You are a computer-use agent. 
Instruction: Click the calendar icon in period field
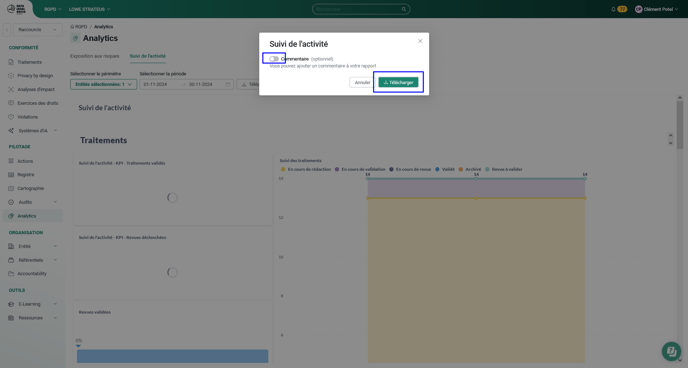tap(228, 84)
